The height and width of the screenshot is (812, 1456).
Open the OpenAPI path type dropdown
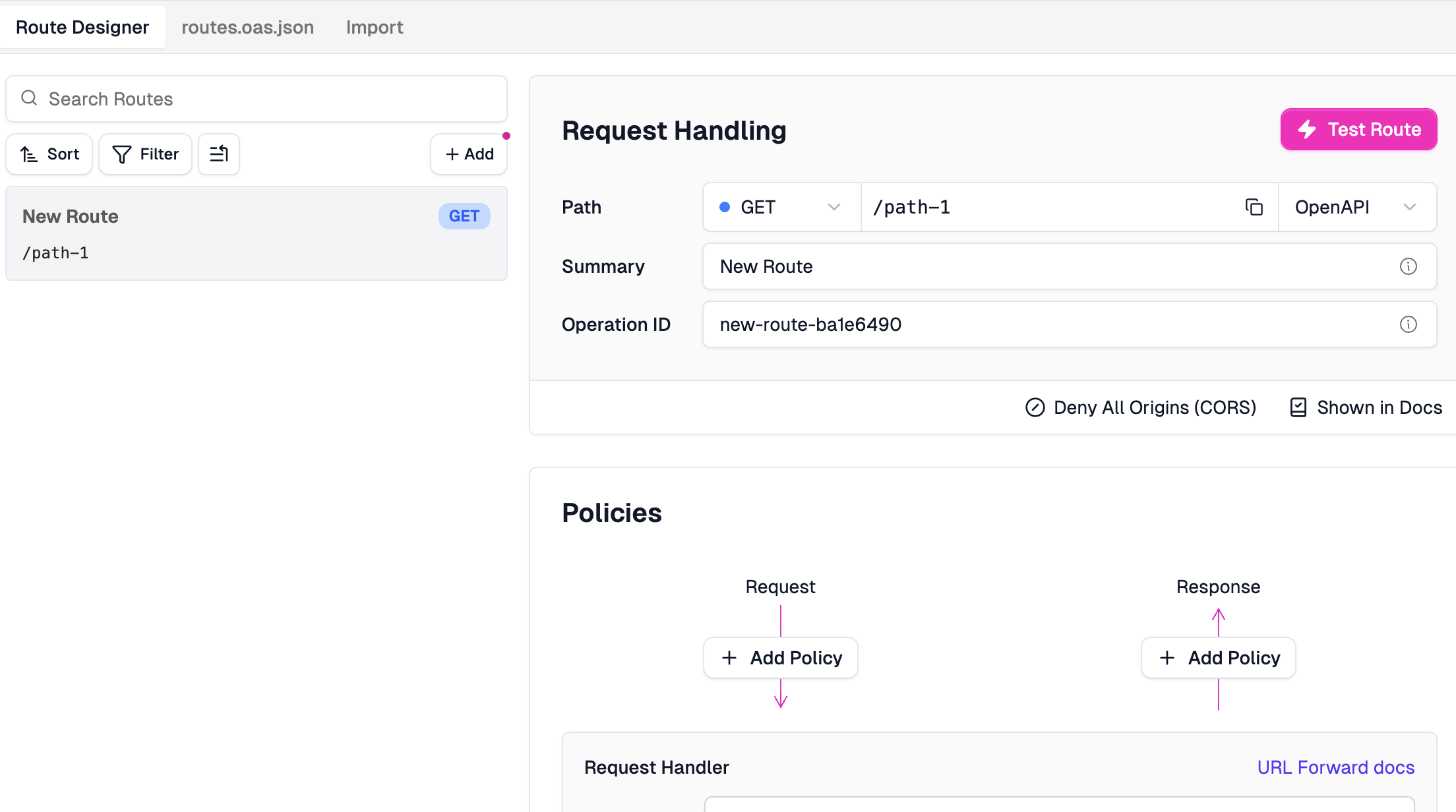(x=1356, y=207)
